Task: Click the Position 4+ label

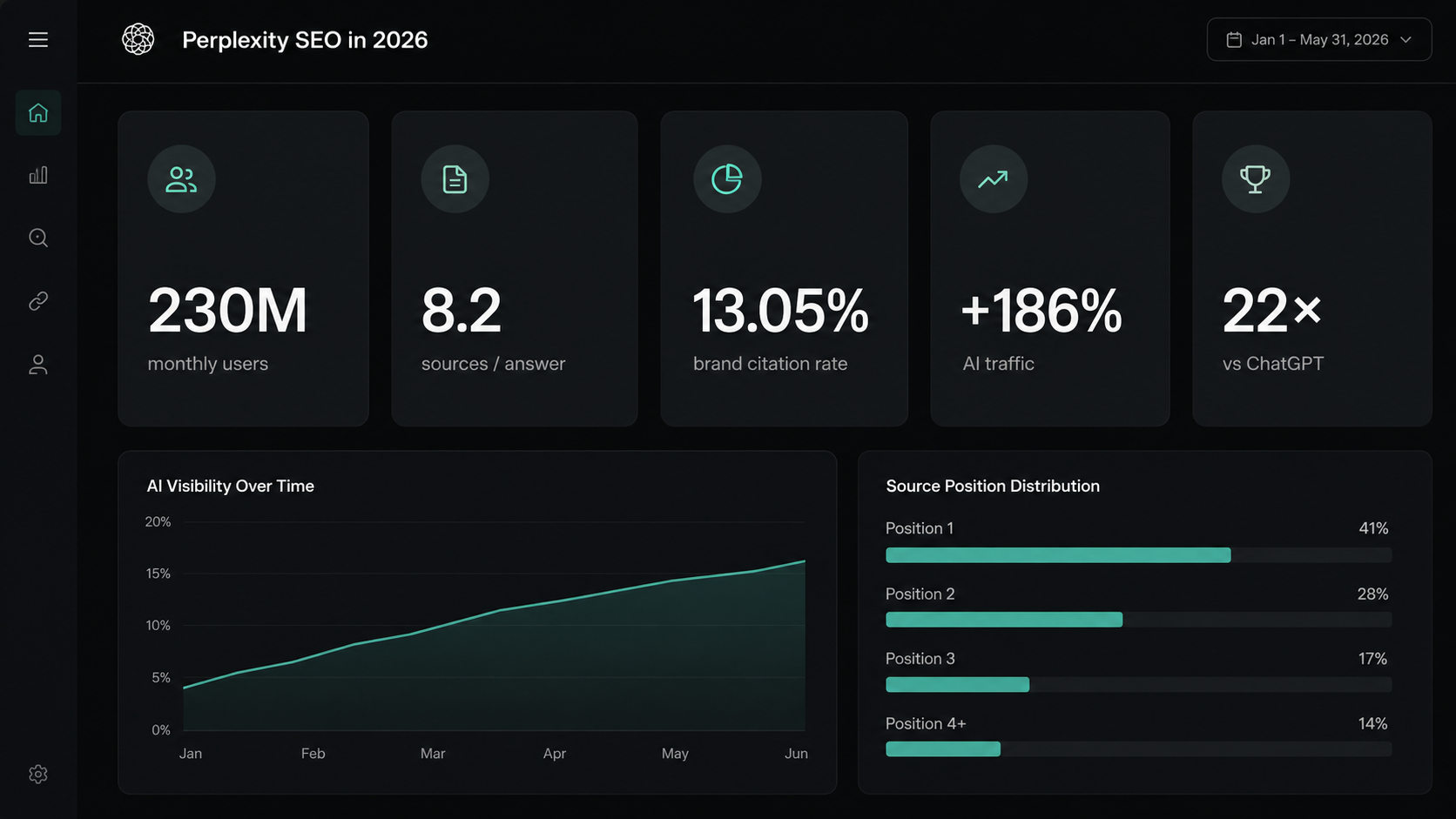Action: tap(926, 723)
